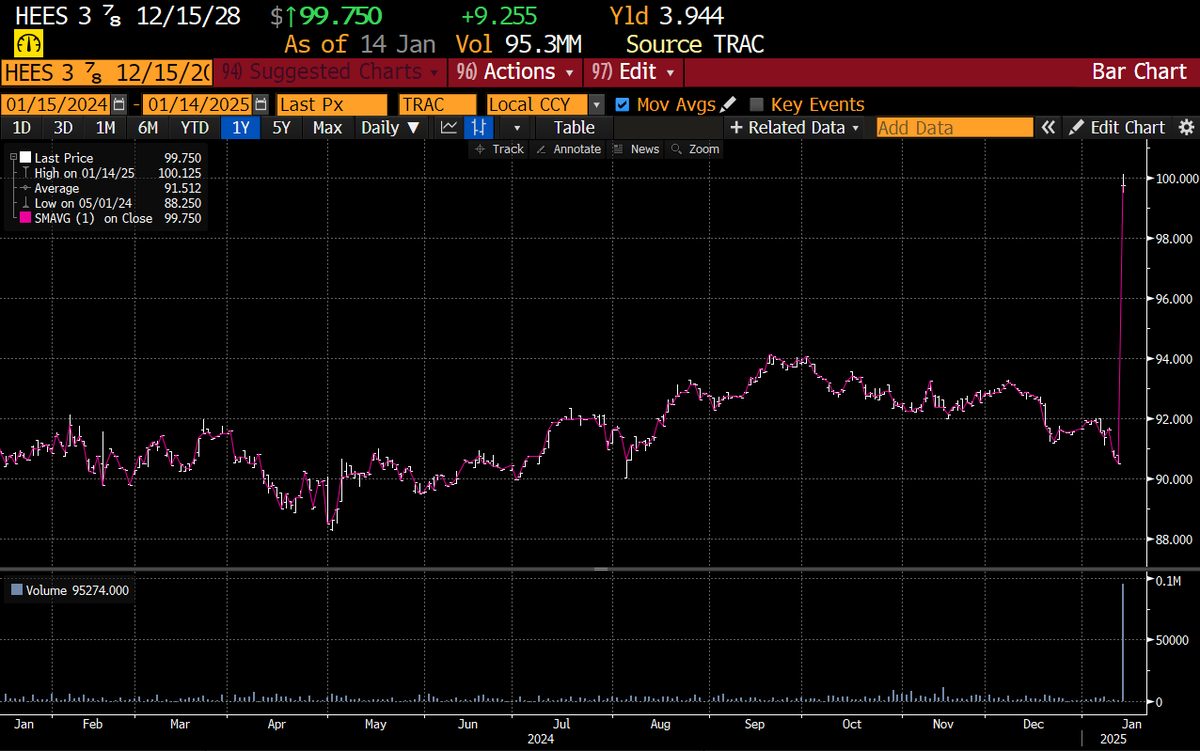This screenshot has height=751, width=1200.
Task: Toggle the Mov Avgs checkbox
Action: [x=622, y=104]
